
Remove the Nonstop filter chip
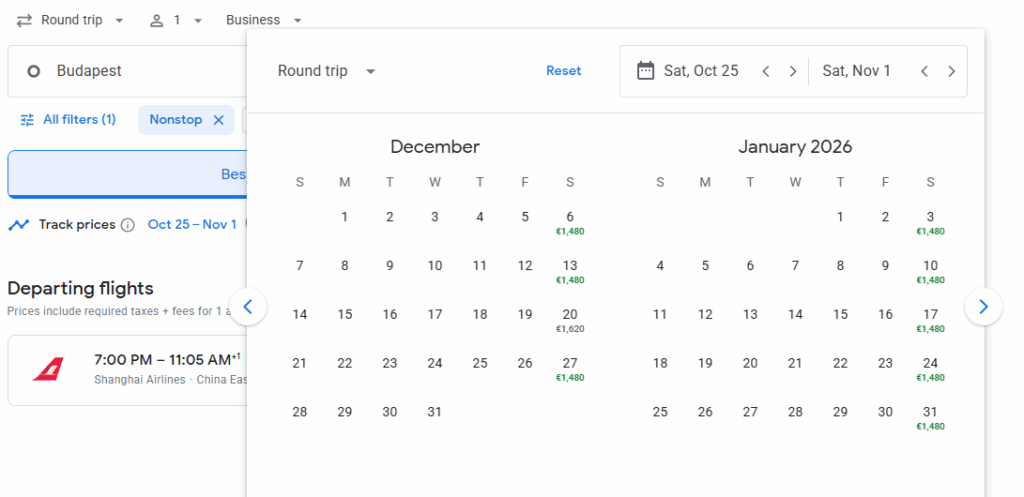pos(219,120)
